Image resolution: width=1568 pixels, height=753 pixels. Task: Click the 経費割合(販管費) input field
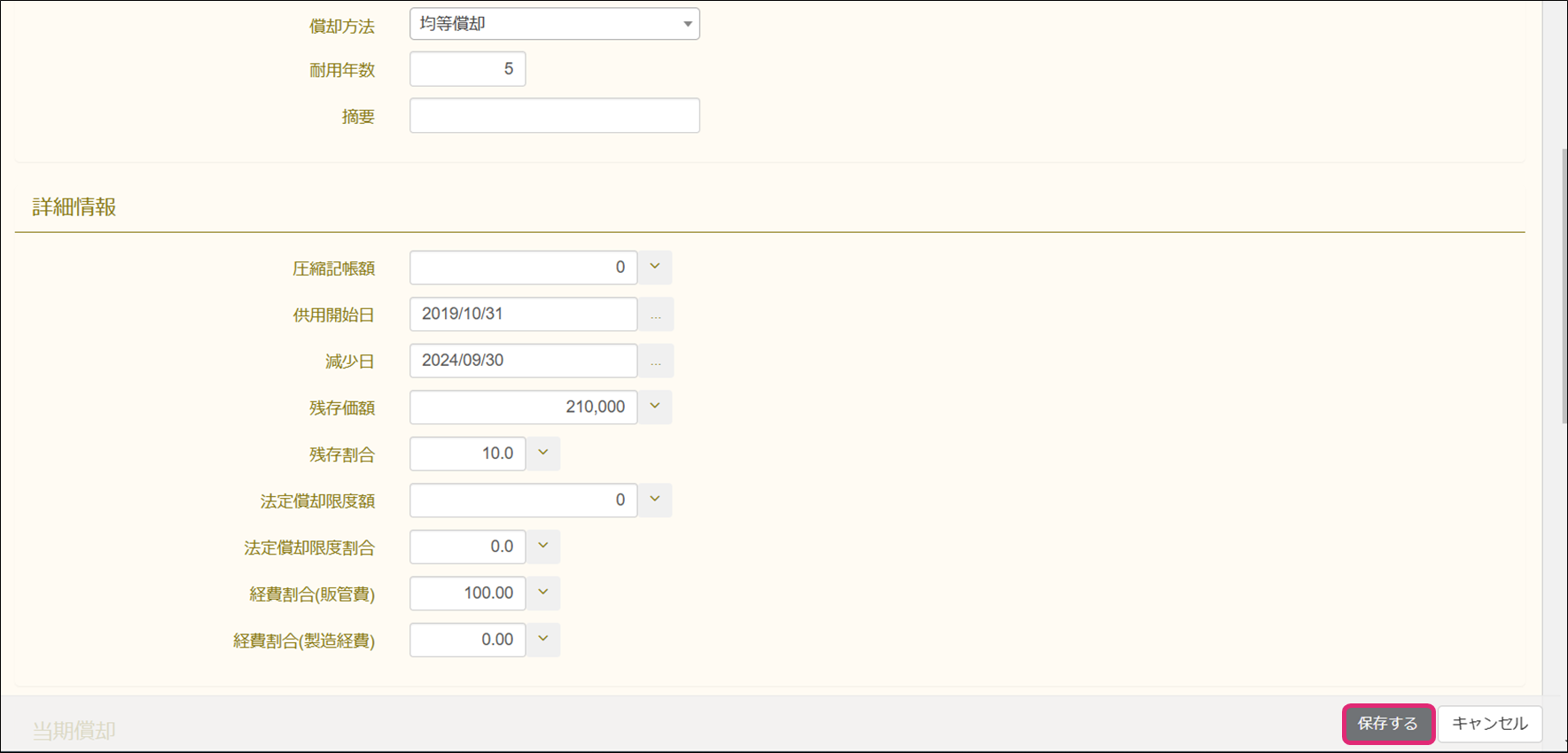pos(467,594)
